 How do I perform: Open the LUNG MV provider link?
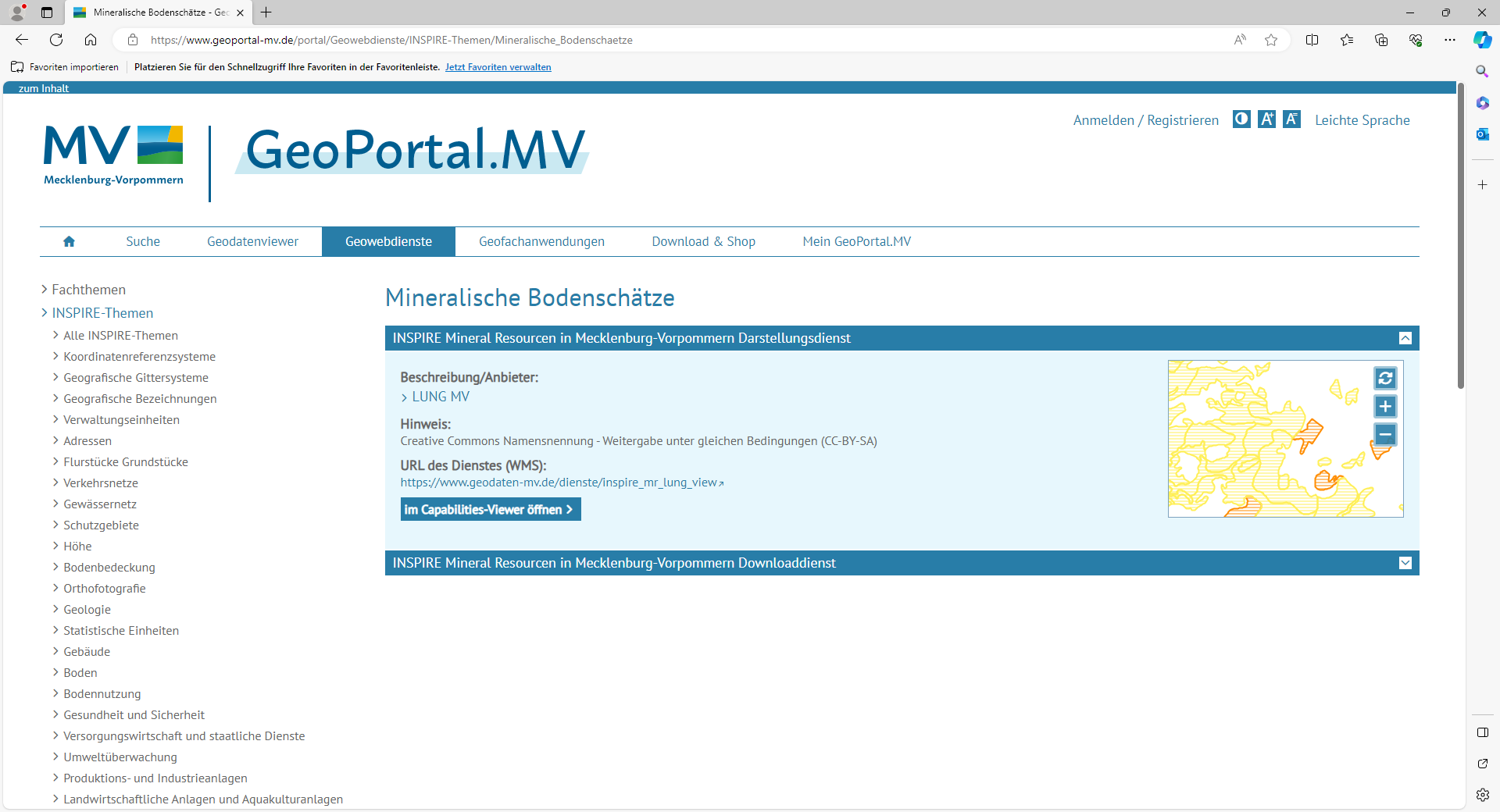point(441,397)
